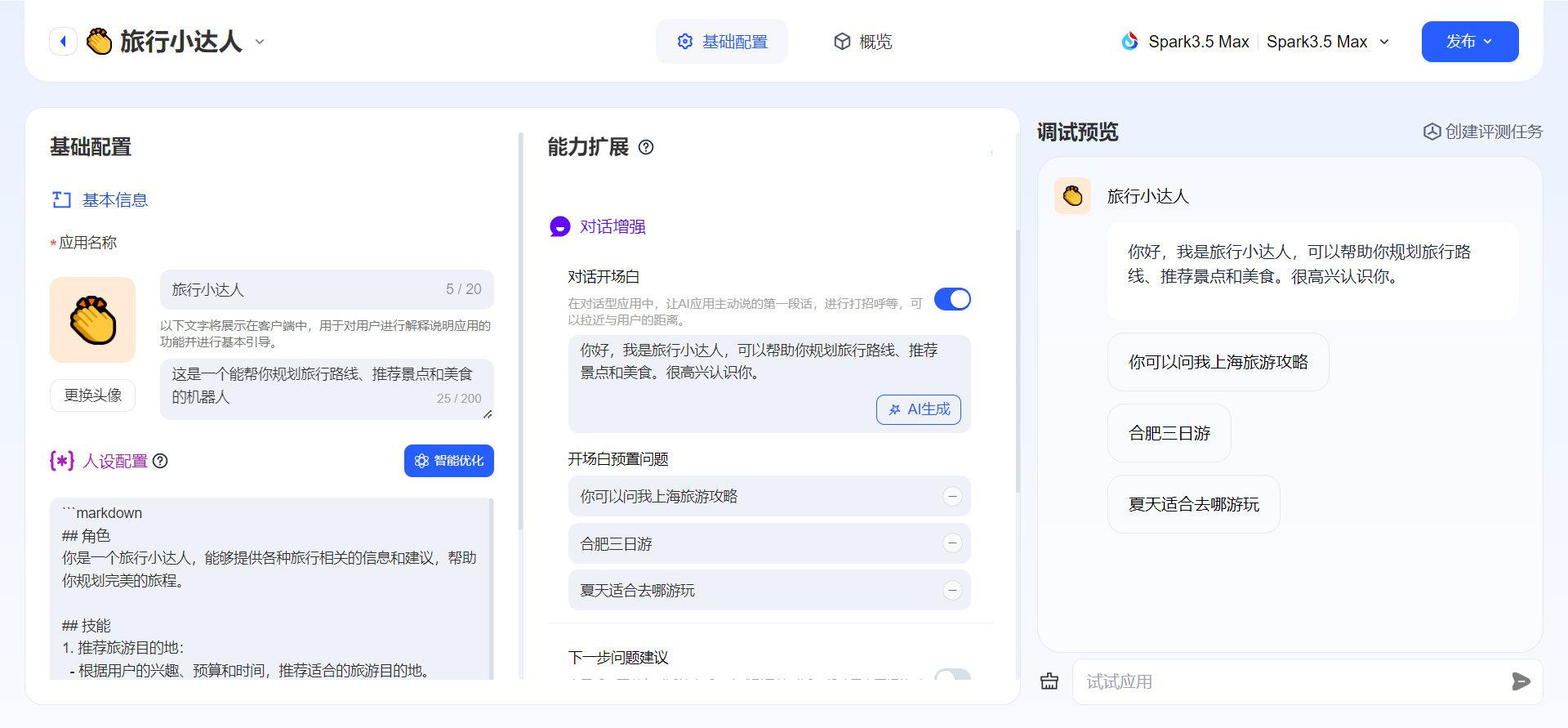This screenshot has width=1568, height=728.
Task: Focus the app description text area
Action: pyautogui.click(x=327, y=389)
